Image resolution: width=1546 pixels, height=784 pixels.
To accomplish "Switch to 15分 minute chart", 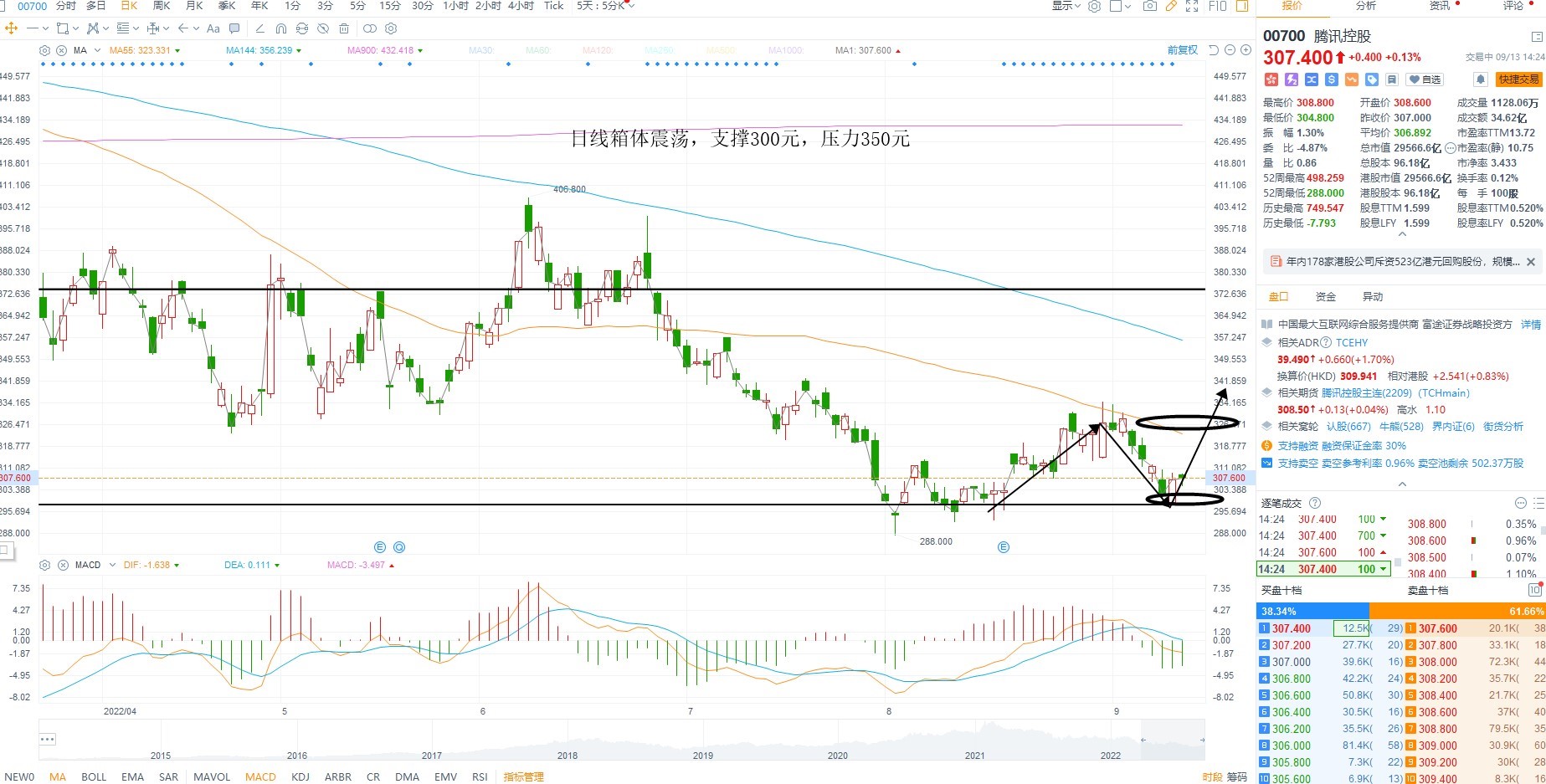I will pos(389,6).
